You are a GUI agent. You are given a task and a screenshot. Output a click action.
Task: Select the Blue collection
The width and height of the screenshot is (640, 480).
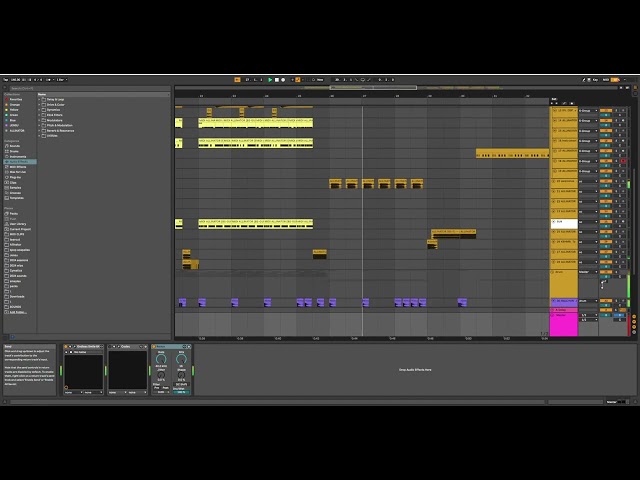[13, 120]
